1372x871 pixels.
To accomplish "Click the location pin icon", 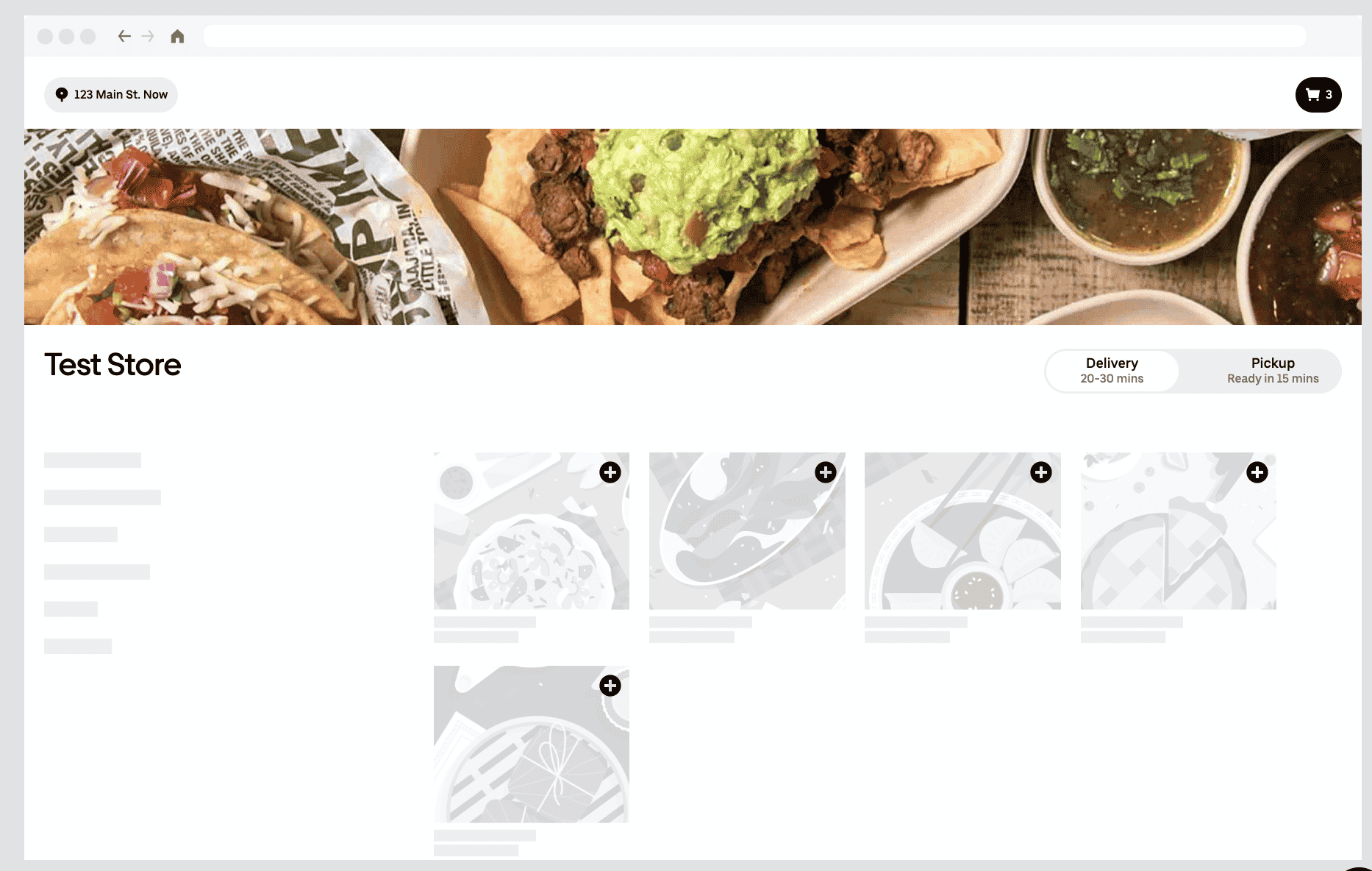I will click(x=62, y=94).
